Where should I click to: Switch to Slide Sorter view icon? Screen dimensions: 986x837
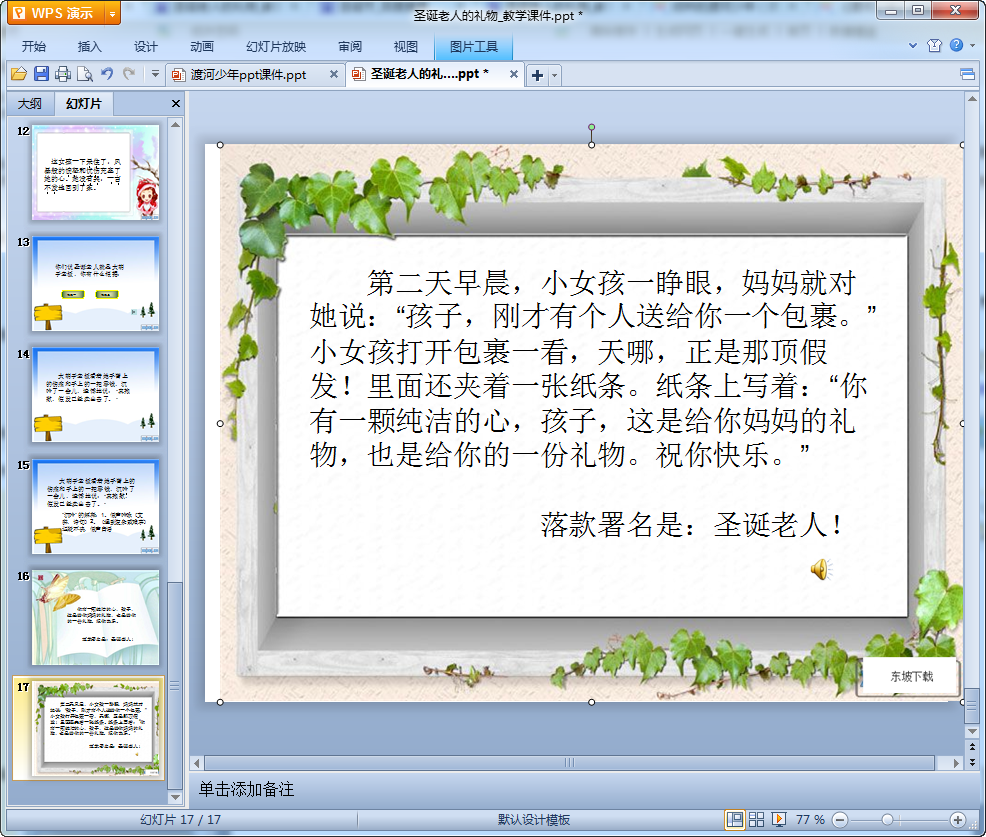[x=756, y=819]
